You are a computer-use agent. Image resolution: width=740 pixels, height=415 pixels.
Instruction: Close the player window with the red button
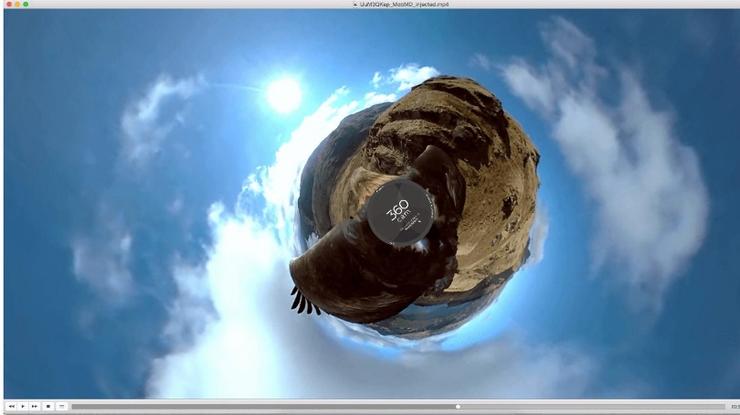click(9, 4)
